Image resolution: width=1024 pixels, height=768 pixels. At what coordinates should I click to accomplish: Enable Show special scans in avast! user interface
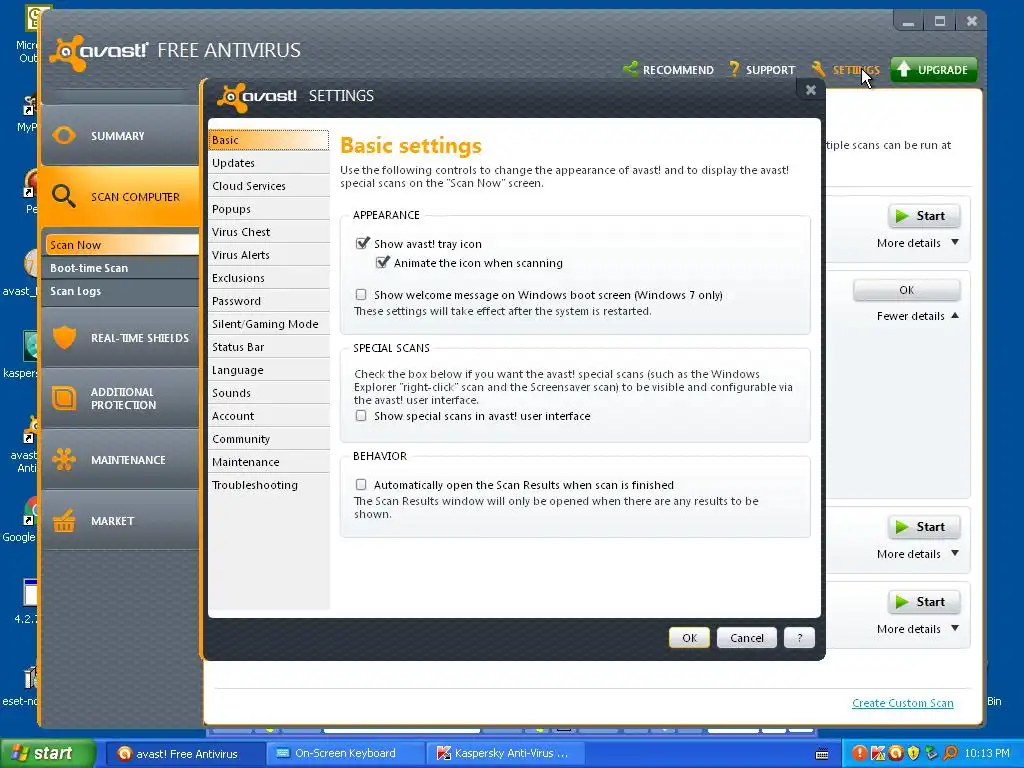(360, 415)
